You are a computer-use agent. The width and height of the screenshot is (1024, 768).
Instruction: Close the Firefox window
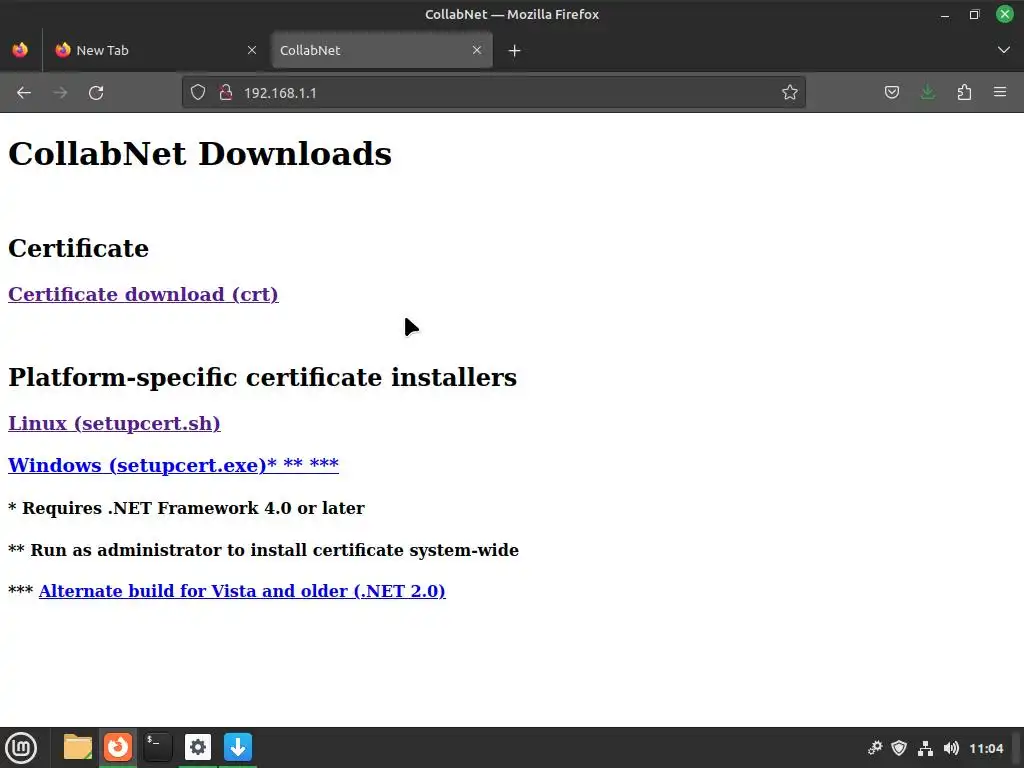[1004, 14]
